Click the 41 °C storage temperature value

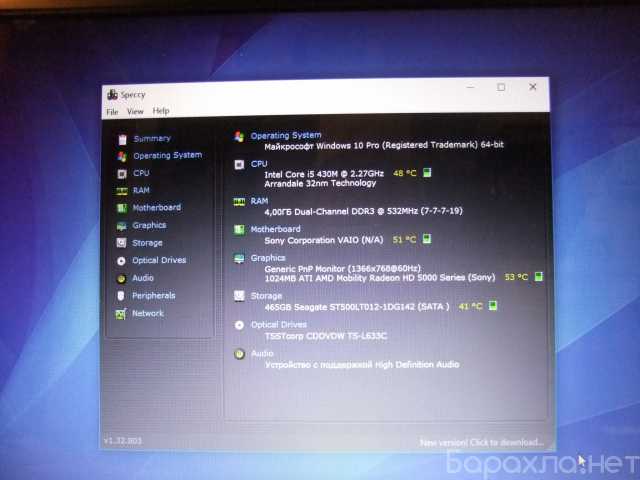[471, 306]
